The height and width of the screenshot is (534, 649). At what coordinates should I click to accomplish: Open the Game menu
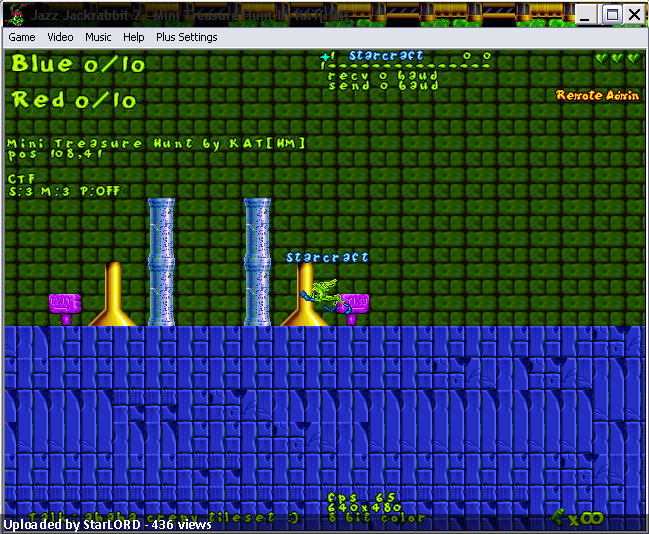coord(22,37)
